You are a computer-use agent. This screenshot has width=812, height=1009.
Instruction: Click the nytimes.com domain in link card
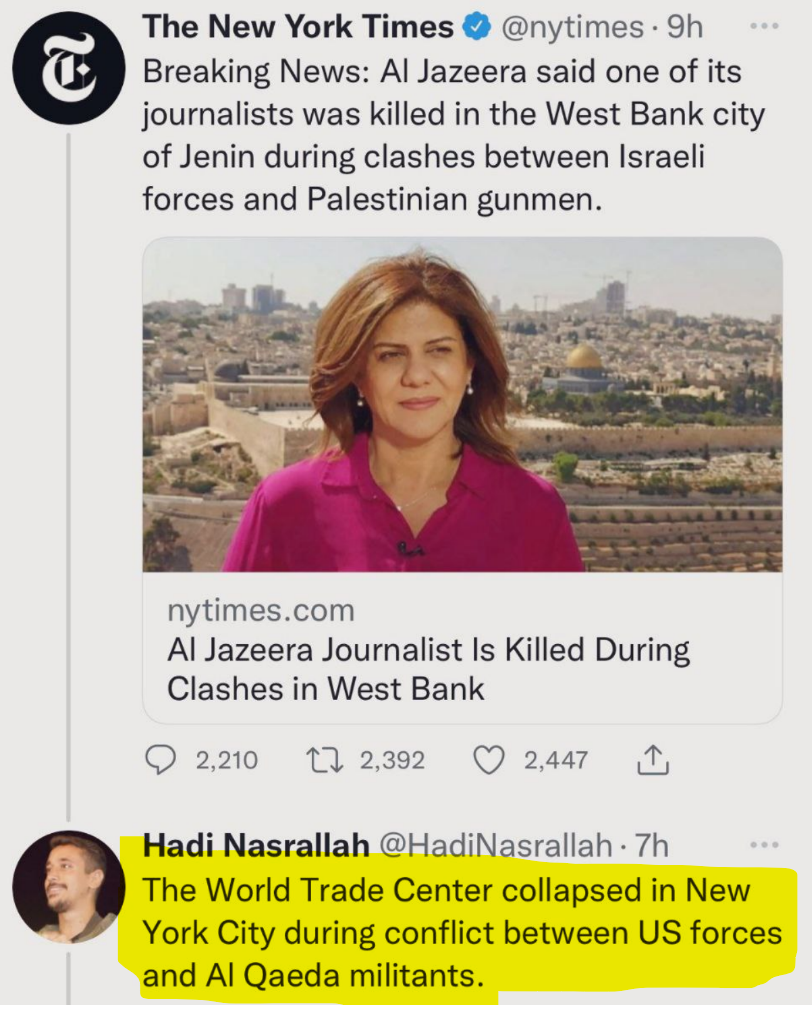click(x=260, y=610)
